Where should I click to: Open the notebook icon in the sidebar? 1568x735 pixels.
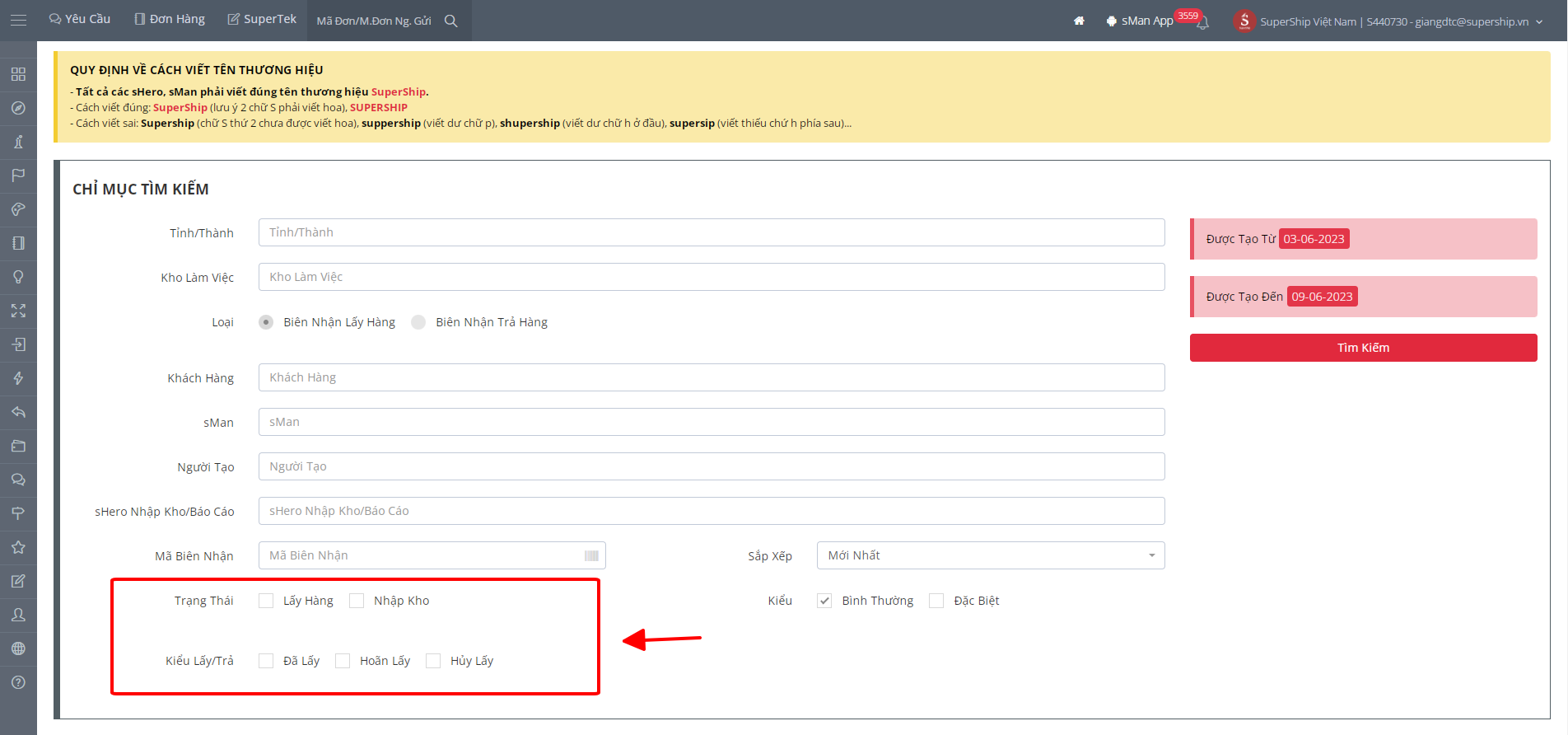pyautogui.click(x=18, y=243)
